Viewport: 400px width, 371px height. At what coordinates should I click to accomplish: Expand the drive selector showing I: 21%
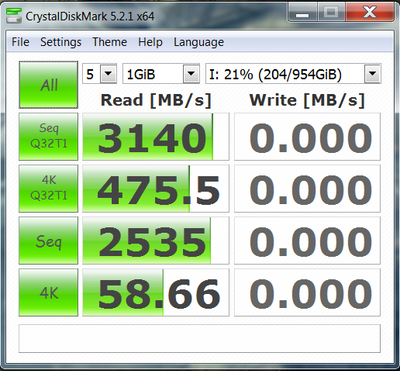[372, 73]
